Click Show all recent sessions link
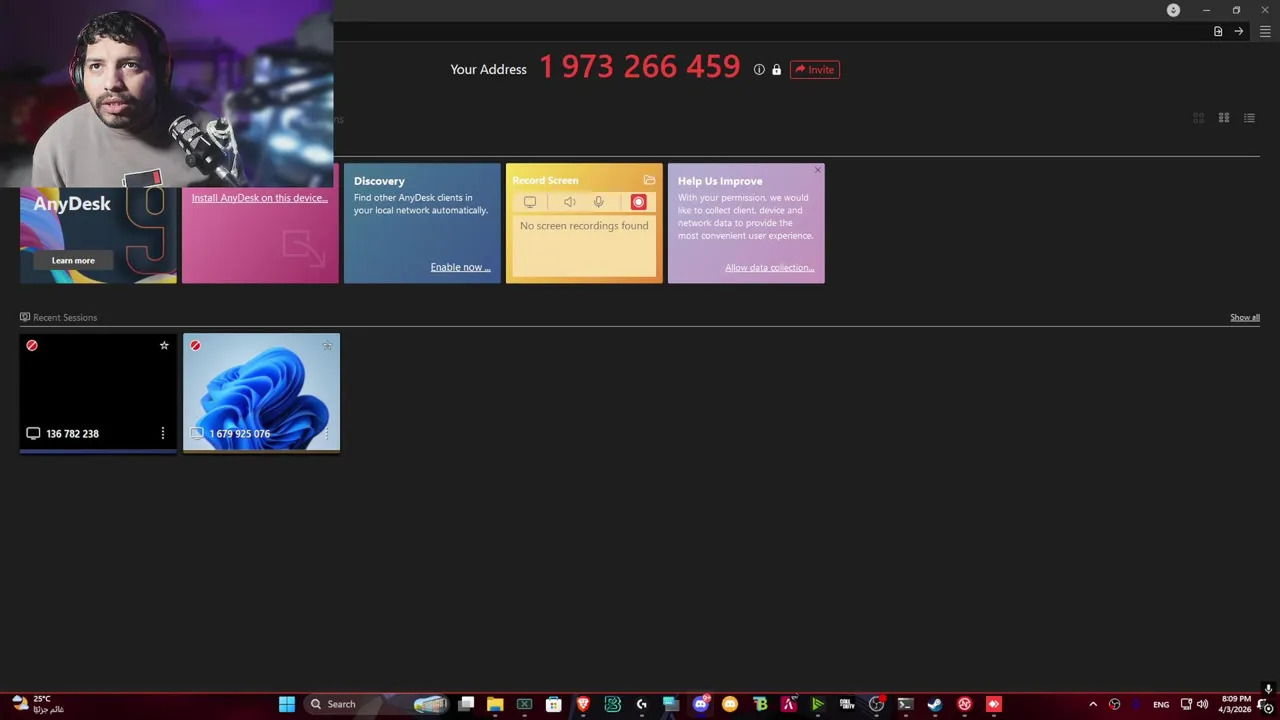Image resolution: width=1280 pixels, height=720 pixels. coord(1244,317)
